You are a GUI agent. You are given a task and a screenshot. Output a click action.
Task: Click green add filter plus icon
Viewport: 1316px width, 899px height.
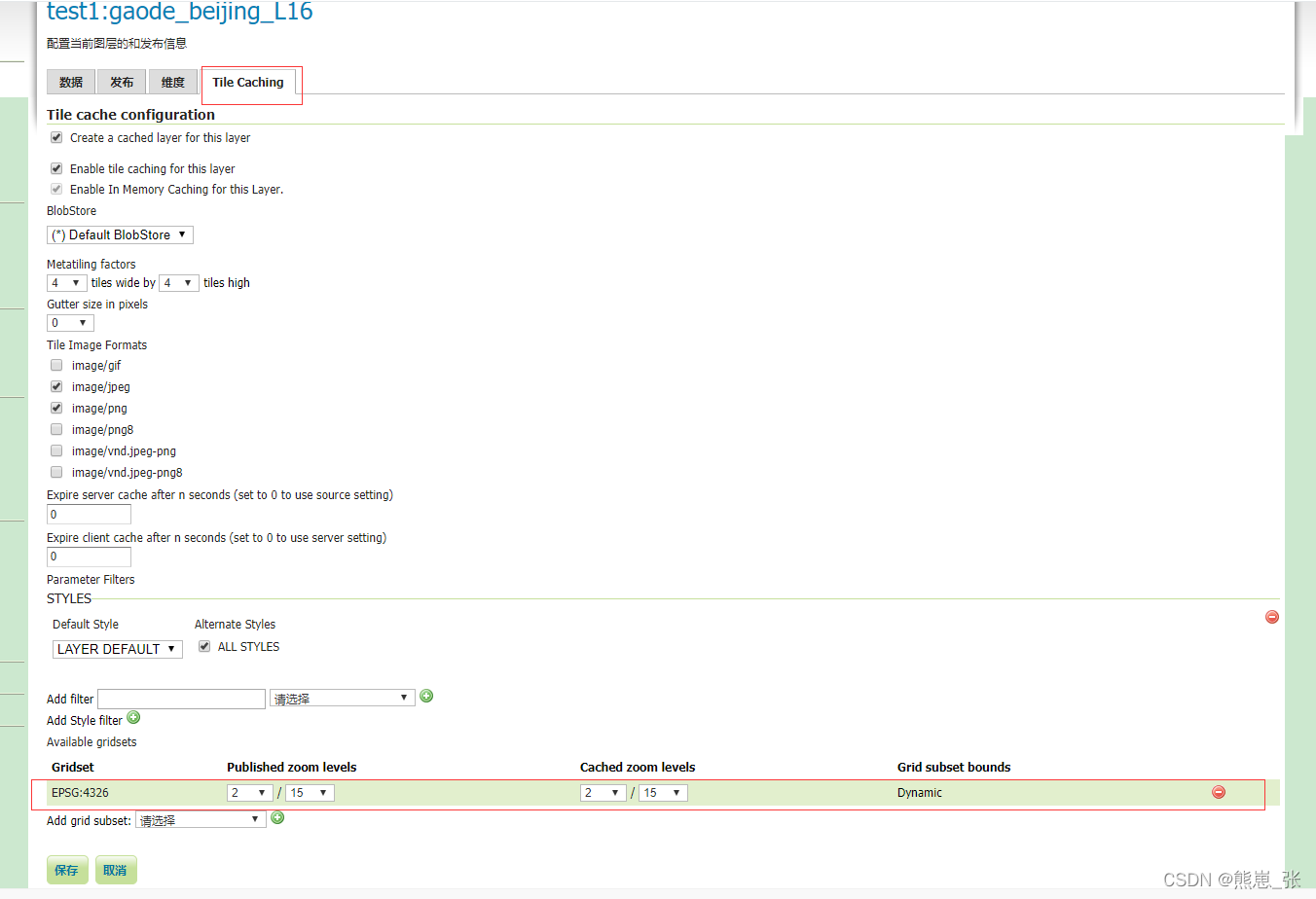[x=426, y=696]
